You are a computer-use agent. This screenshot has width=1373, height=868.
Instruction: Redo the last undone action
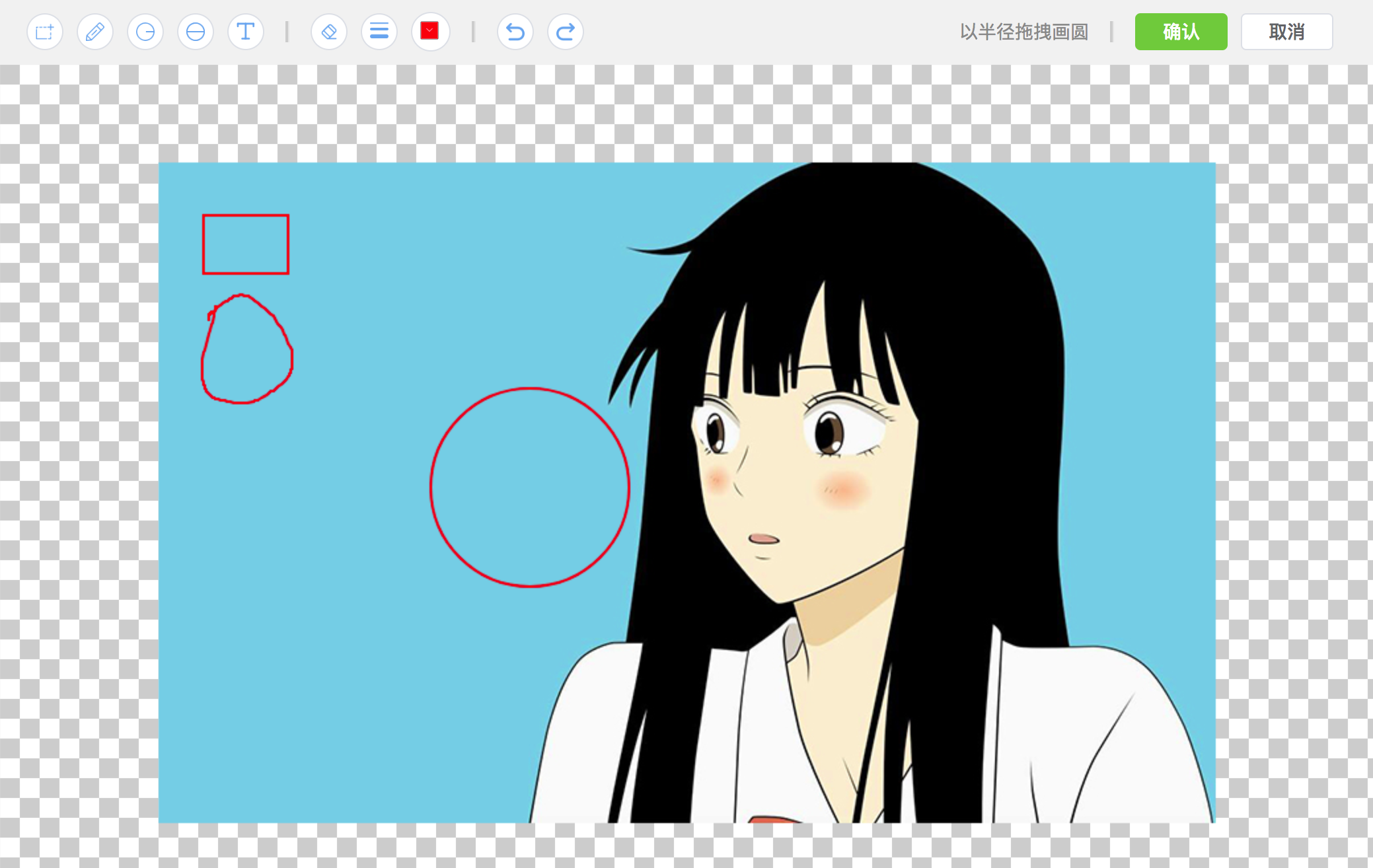coord(566,32)
